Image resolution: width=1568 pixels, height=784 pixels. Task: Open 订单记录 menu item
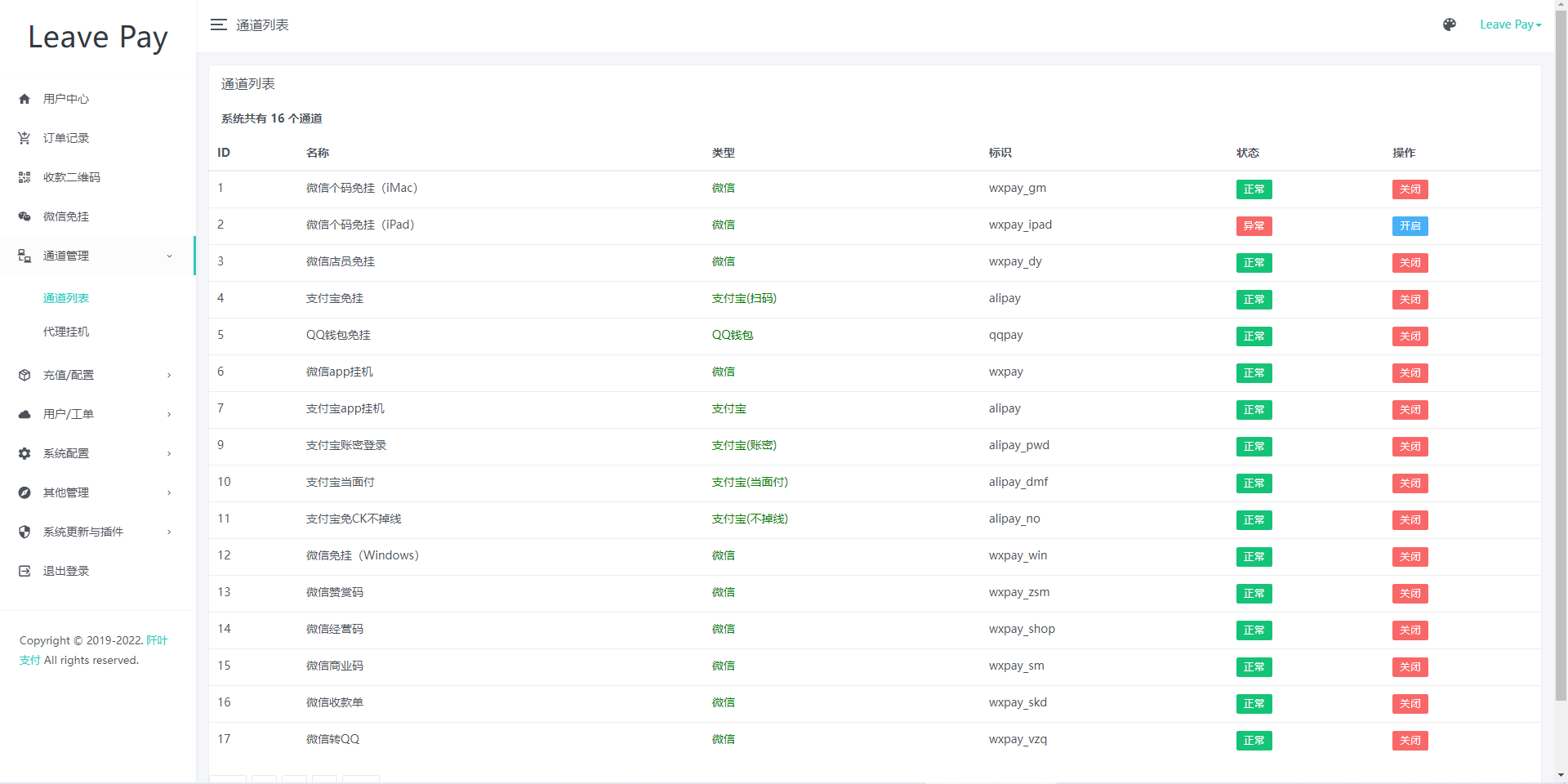98,138
